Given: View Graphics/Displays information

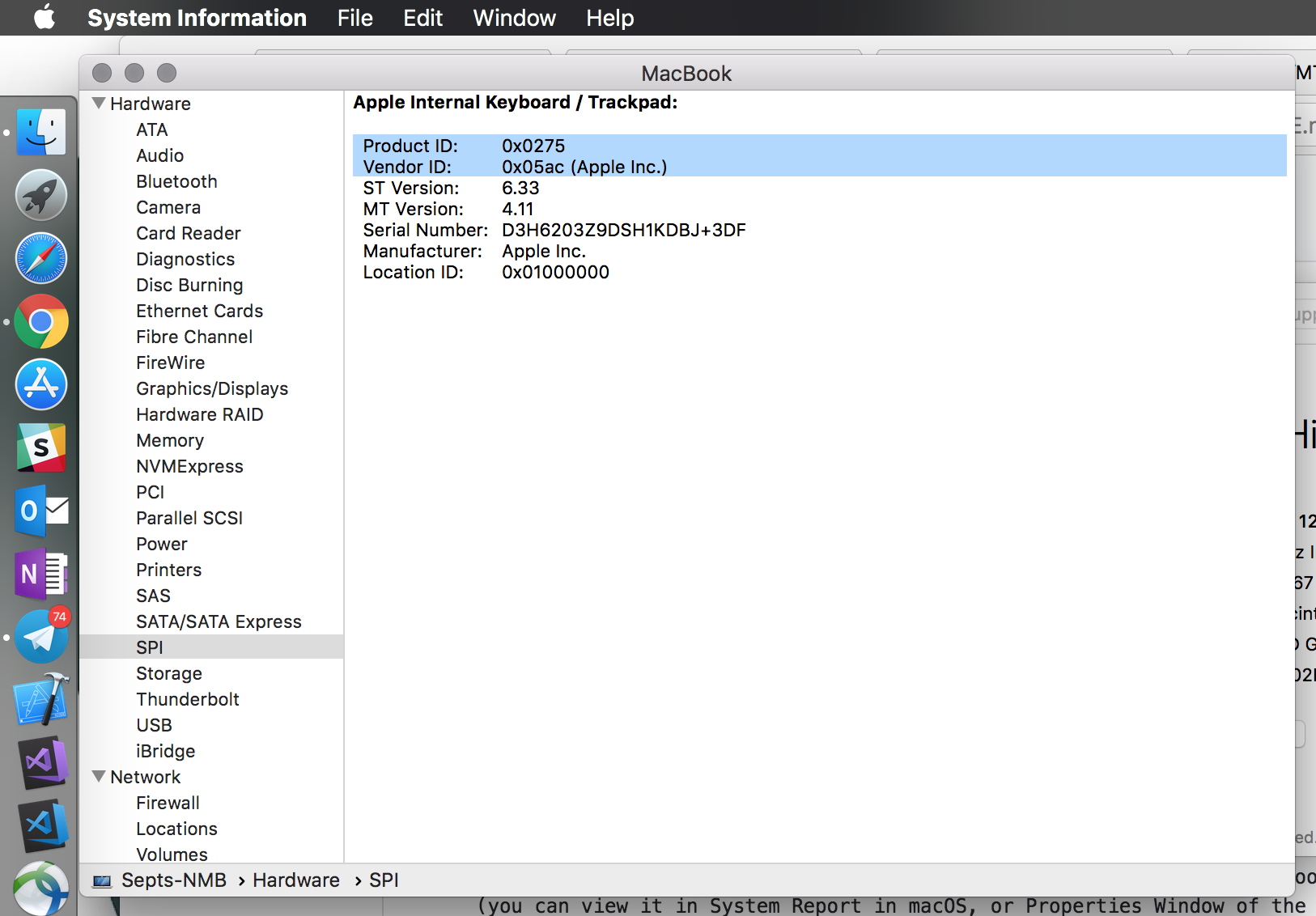Looking at the screenshot, I should [211, 388].
